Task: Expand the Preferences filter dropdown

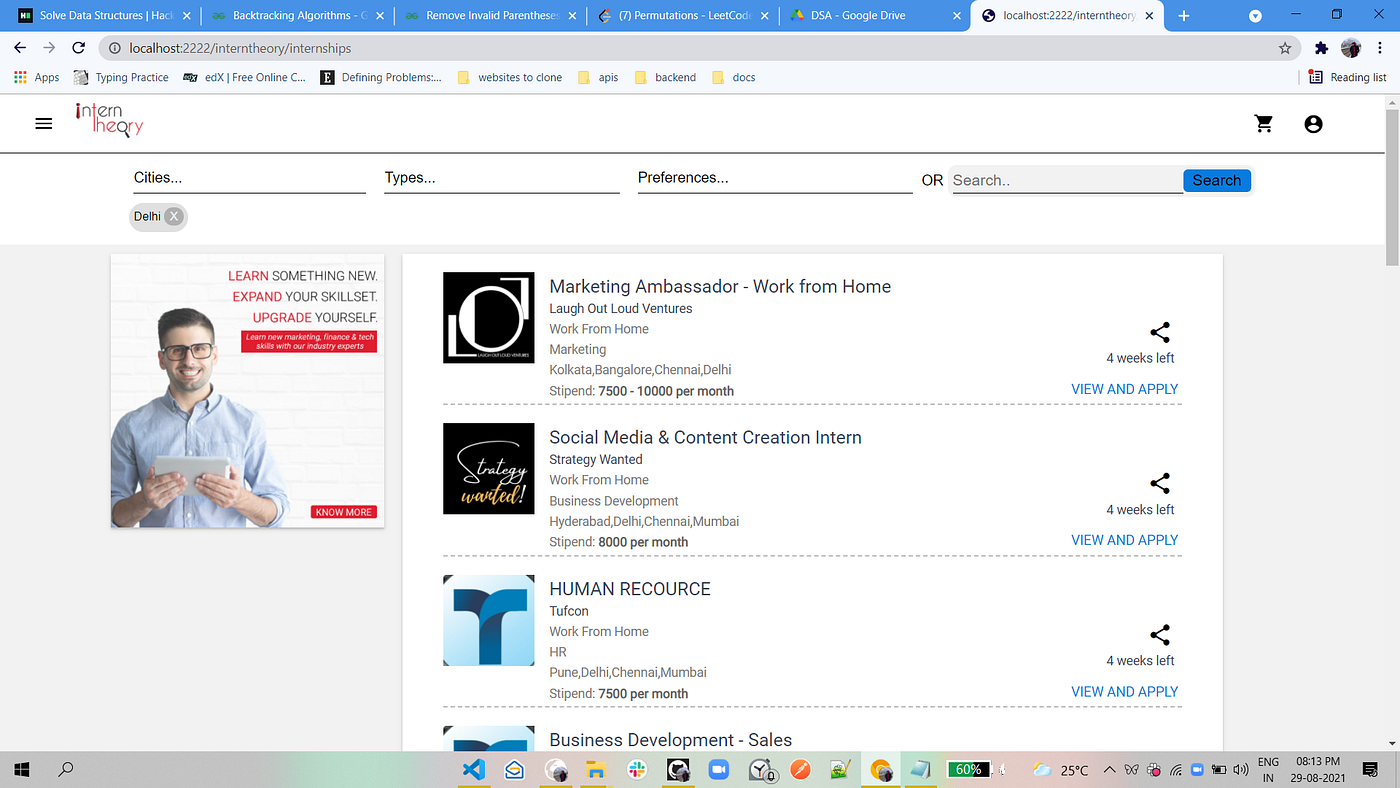Action: [x=775, y=178]
